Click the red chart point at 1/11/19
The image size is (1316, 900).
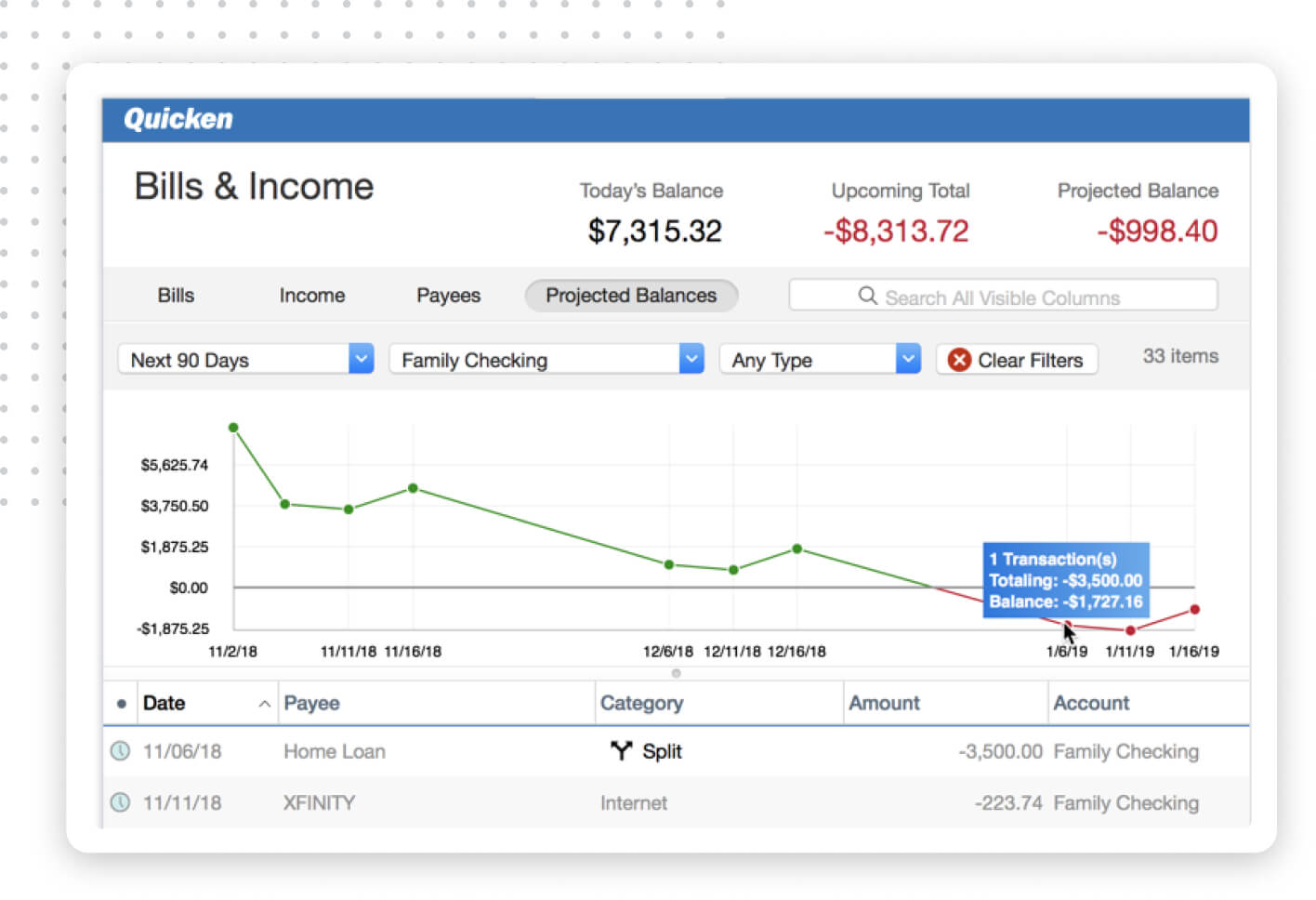[x=1130, y=630]
